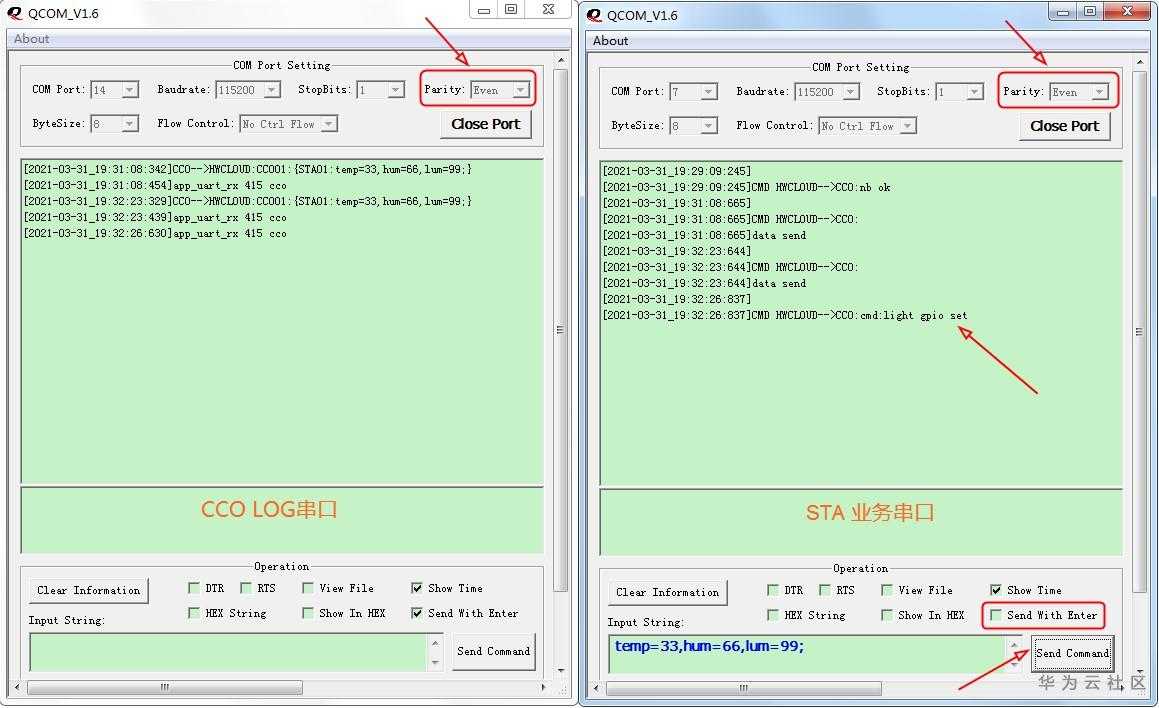Toggle RTS checkbox in left window
1159x708 pixels.
[x=245, y=588]
